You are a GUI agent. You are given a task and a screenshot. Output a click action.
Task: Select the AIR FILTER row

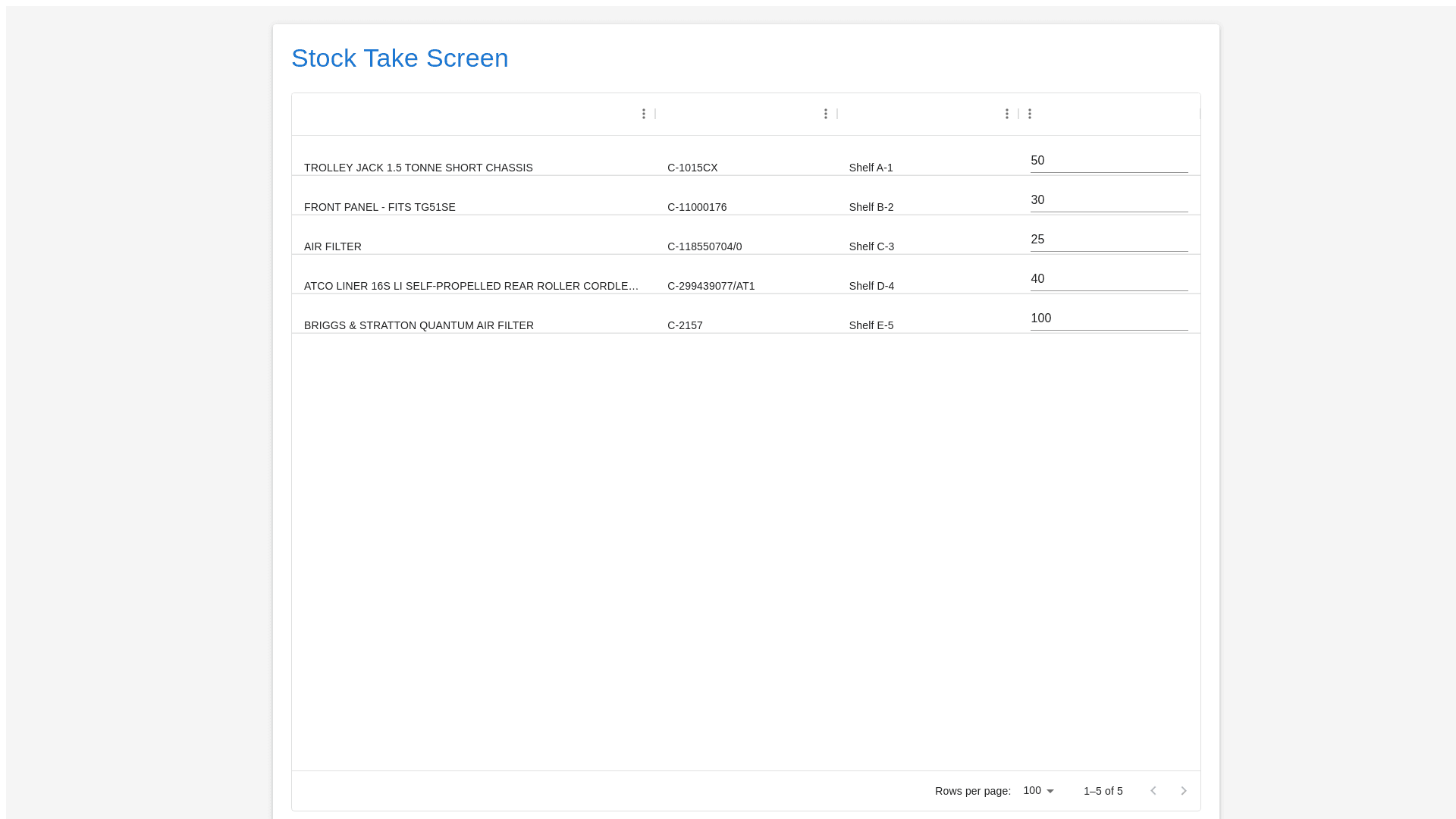click(332, 246)
